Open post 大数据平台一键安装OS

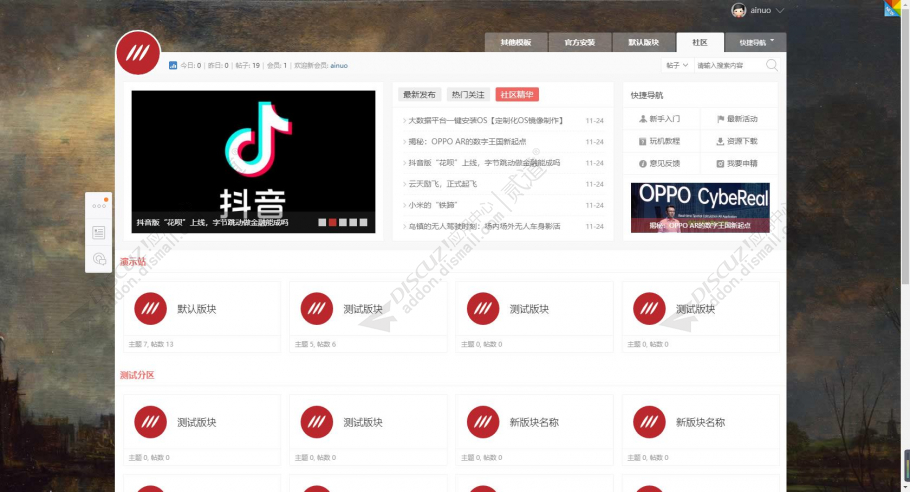tap(485, 121)
